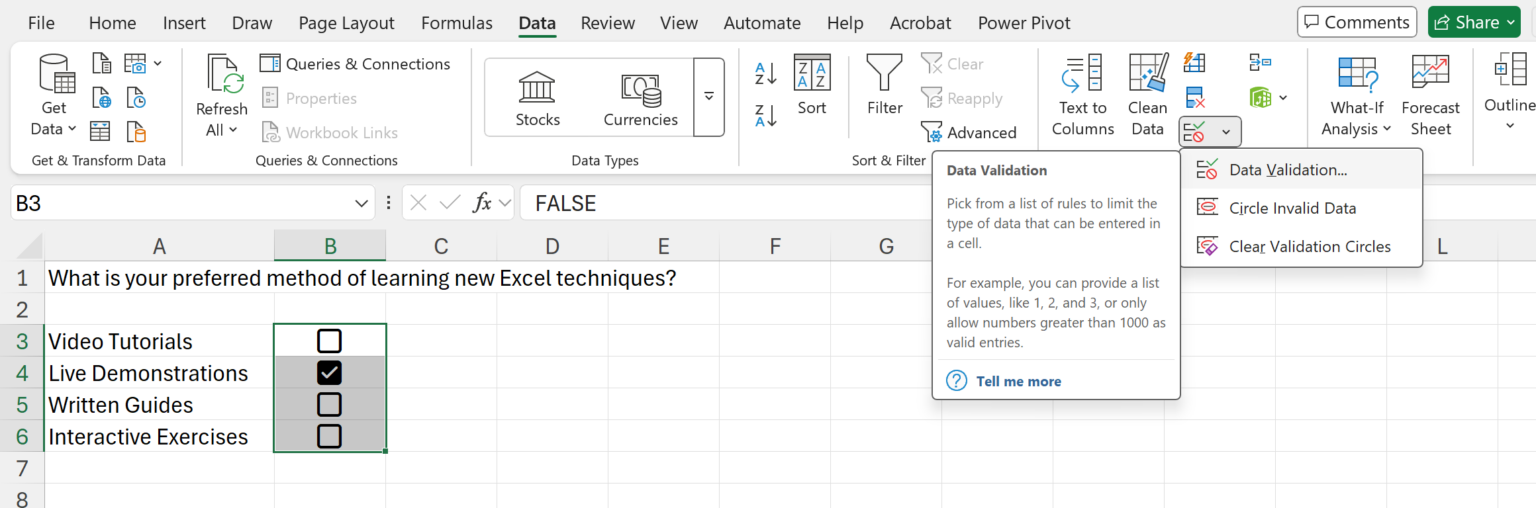The width and height of the screenshot is (1536, 508).
Task: Click the Comments button
Action: point(1356,22)
